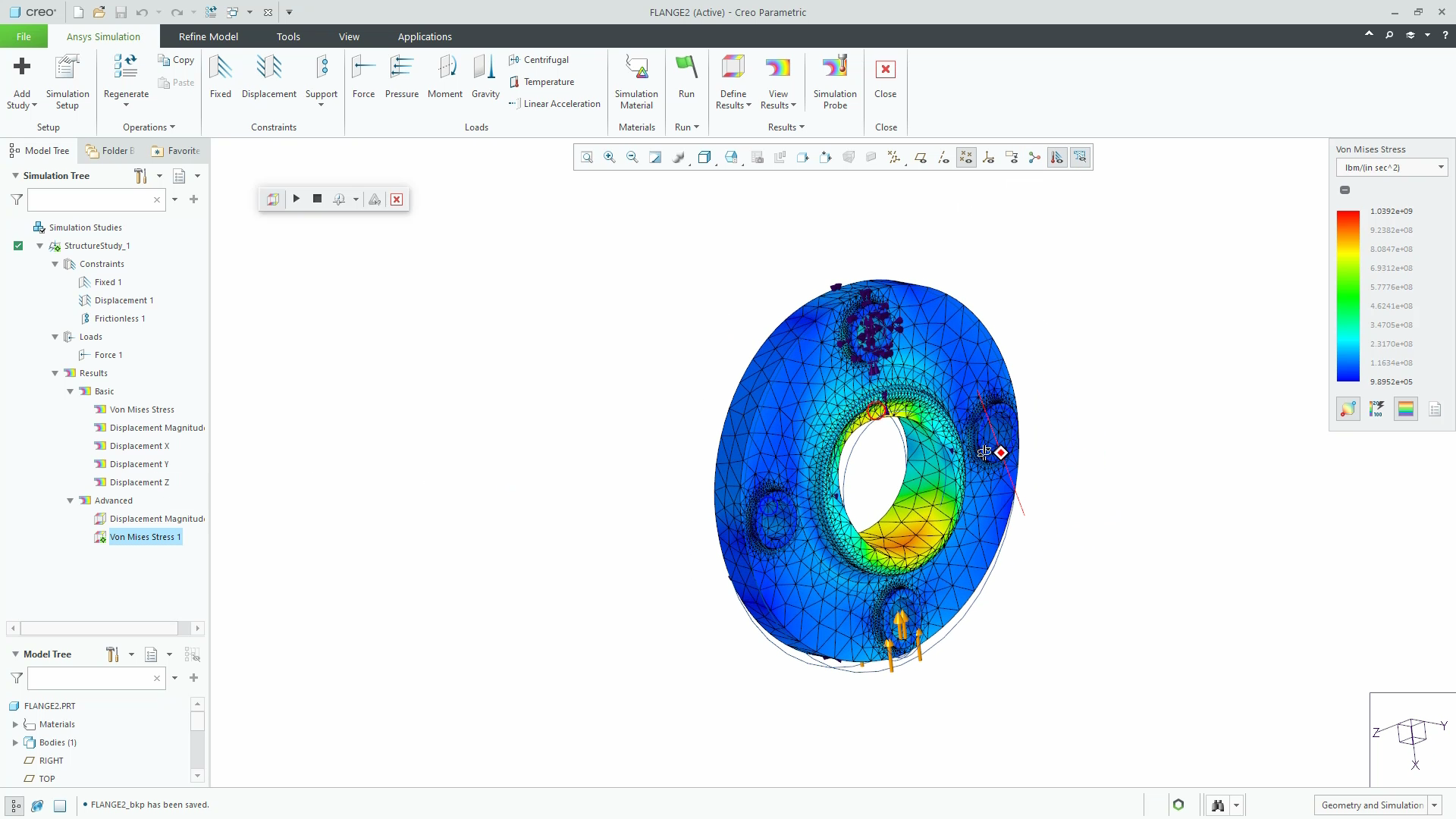Collapse the Advanced results node
This screenshot has width=1456, height=819.
[71, 500]
